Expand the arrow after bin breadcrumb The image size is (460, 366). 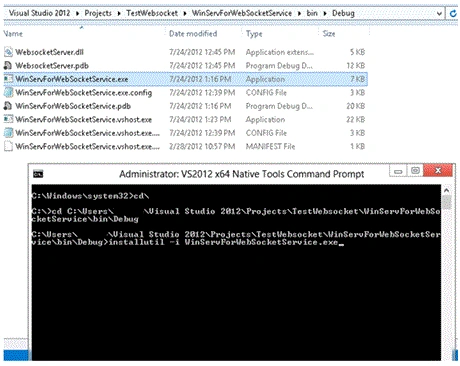click(x=324, y=13)
